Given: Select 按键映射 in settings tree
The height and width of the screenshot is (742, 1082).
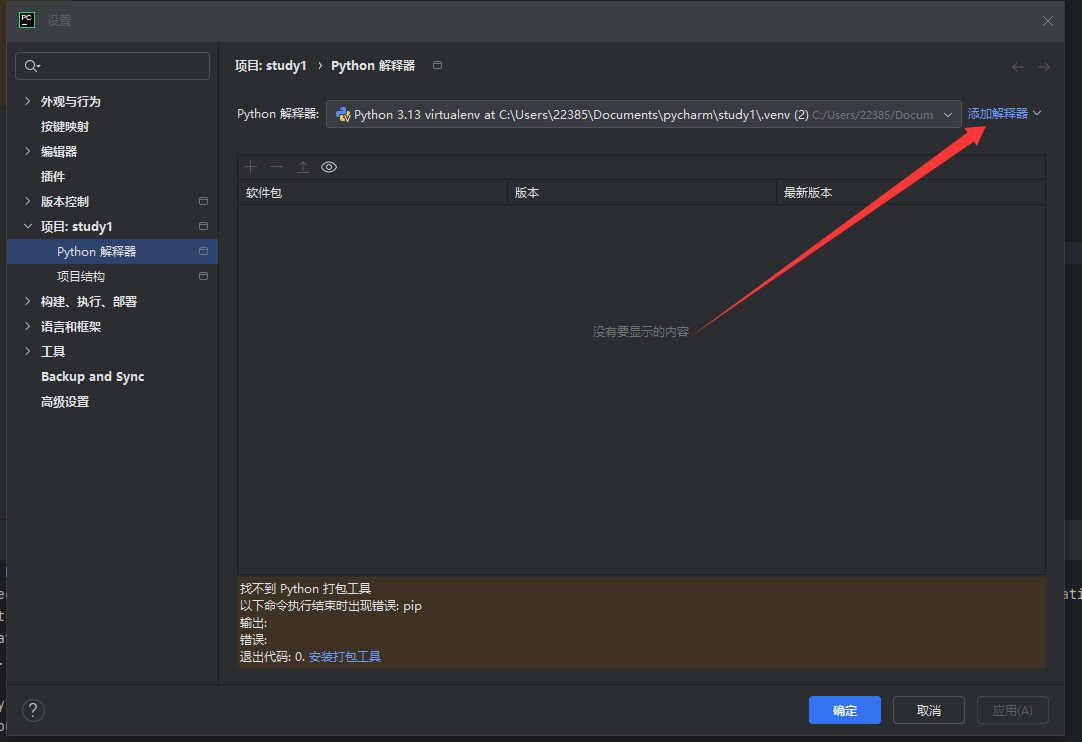Looking at the screenshot, I should click(65, 126).
